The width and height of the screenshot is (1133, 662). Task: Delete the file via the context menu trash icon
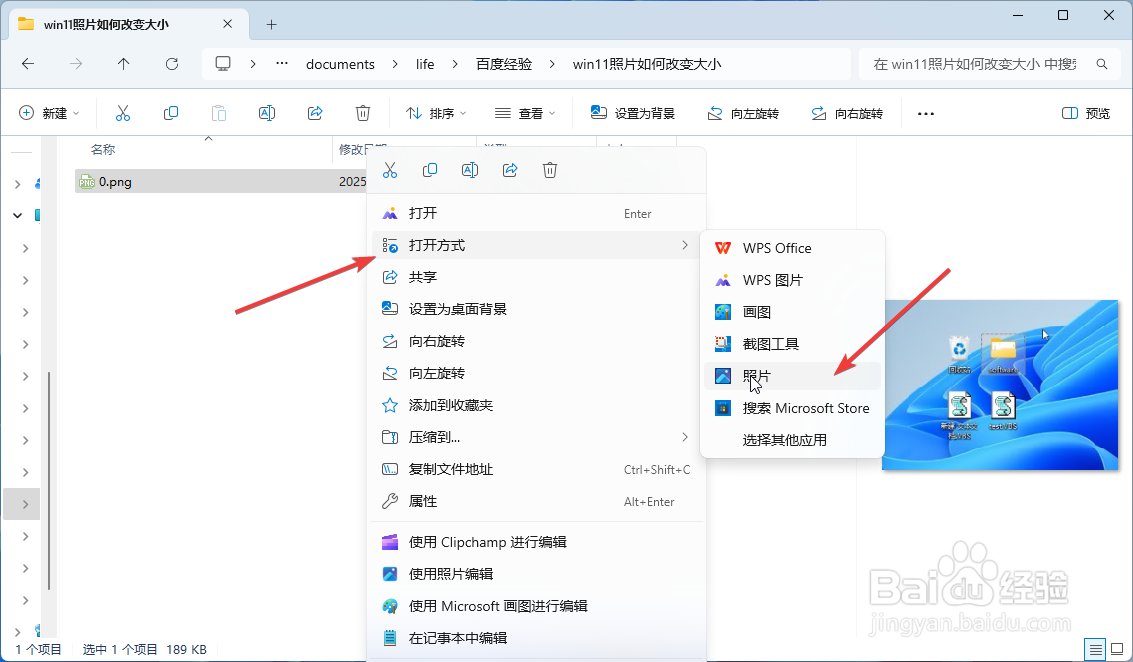click(x=550, y=169)
